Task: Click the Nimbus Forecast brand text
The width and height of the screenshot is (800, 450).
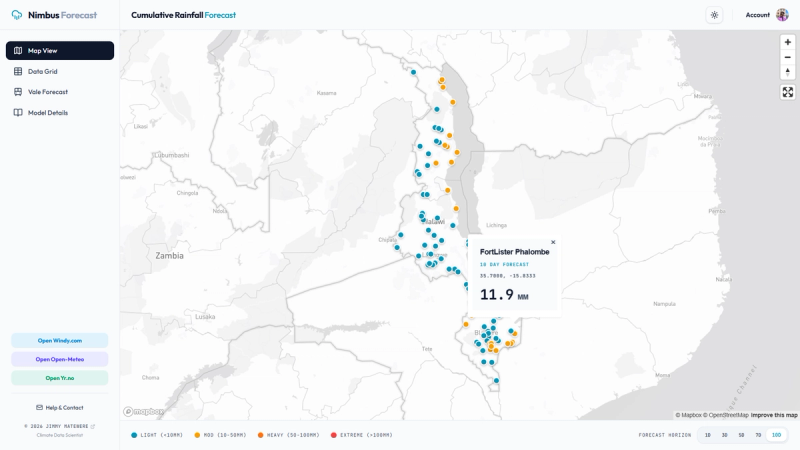Action: coord(62,15)
